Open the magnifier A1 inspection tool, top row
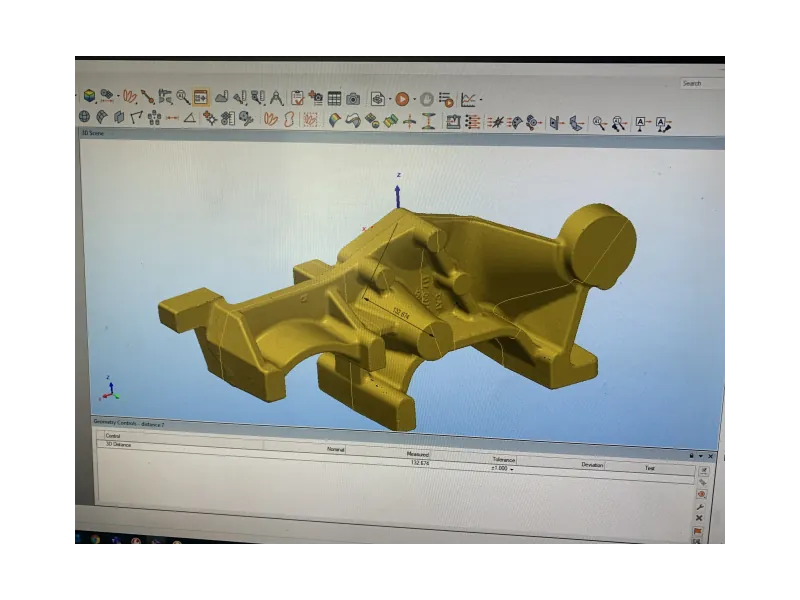The height and width of the screenshot is (600, 800). 183,97
